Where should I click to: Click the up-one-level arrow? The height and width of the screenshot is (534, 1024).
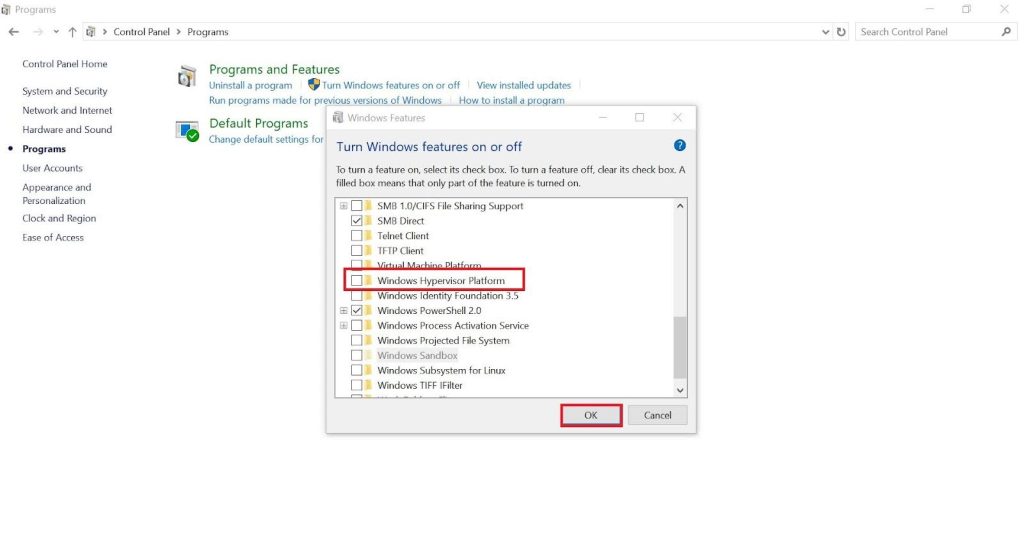tap(72, 31)
